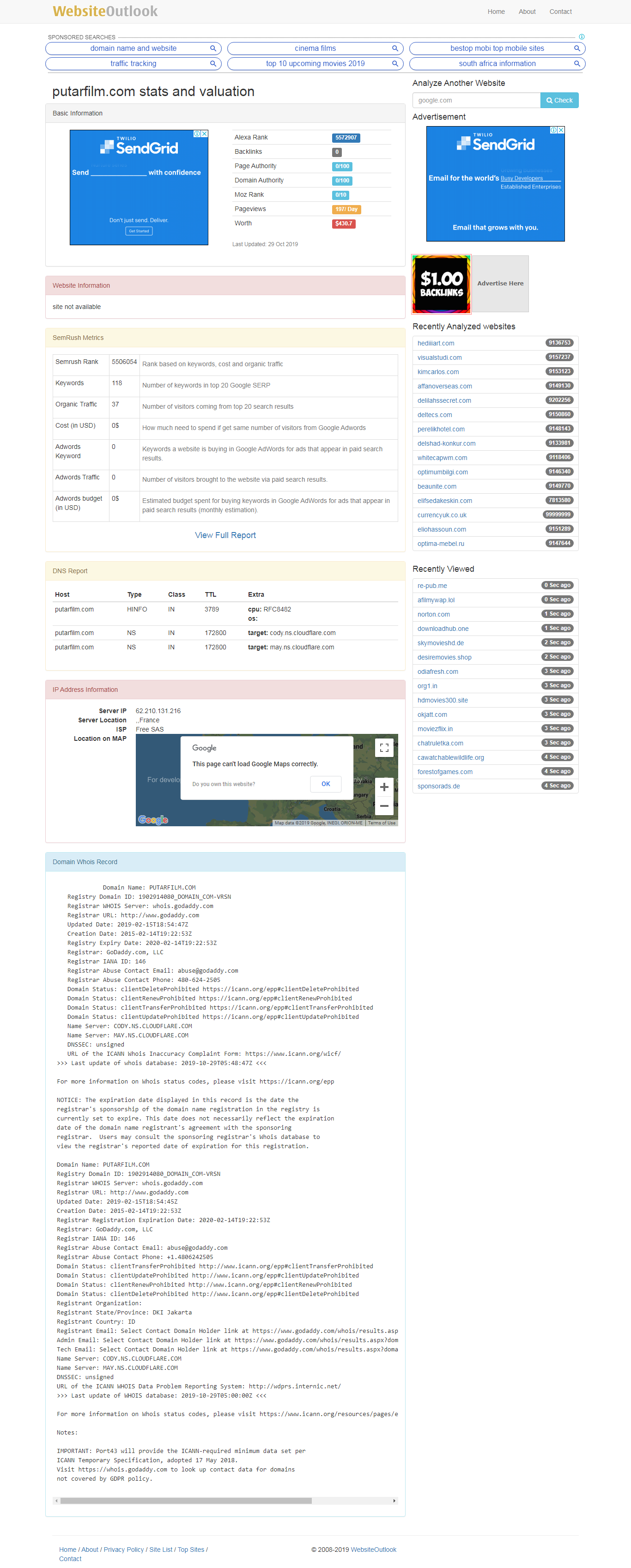This screenshot has height=1568, width=631.
Task: Select the server IP 62.210.131.216
Action: [x=158, y=711]
